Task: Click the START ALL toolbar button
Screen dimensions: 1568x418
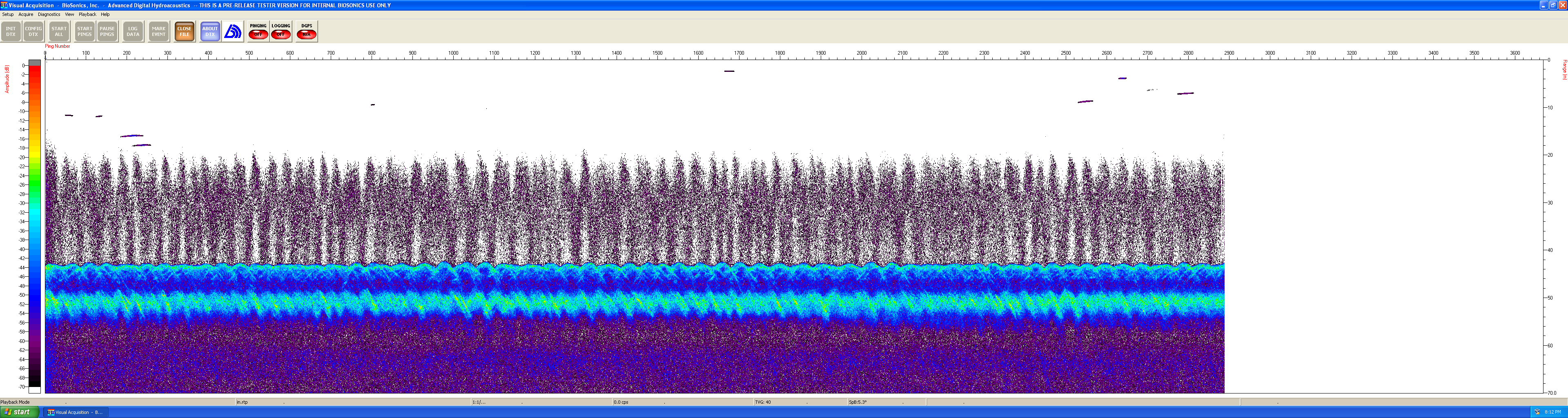Action: pyautogui.click(x=59, y=32)
